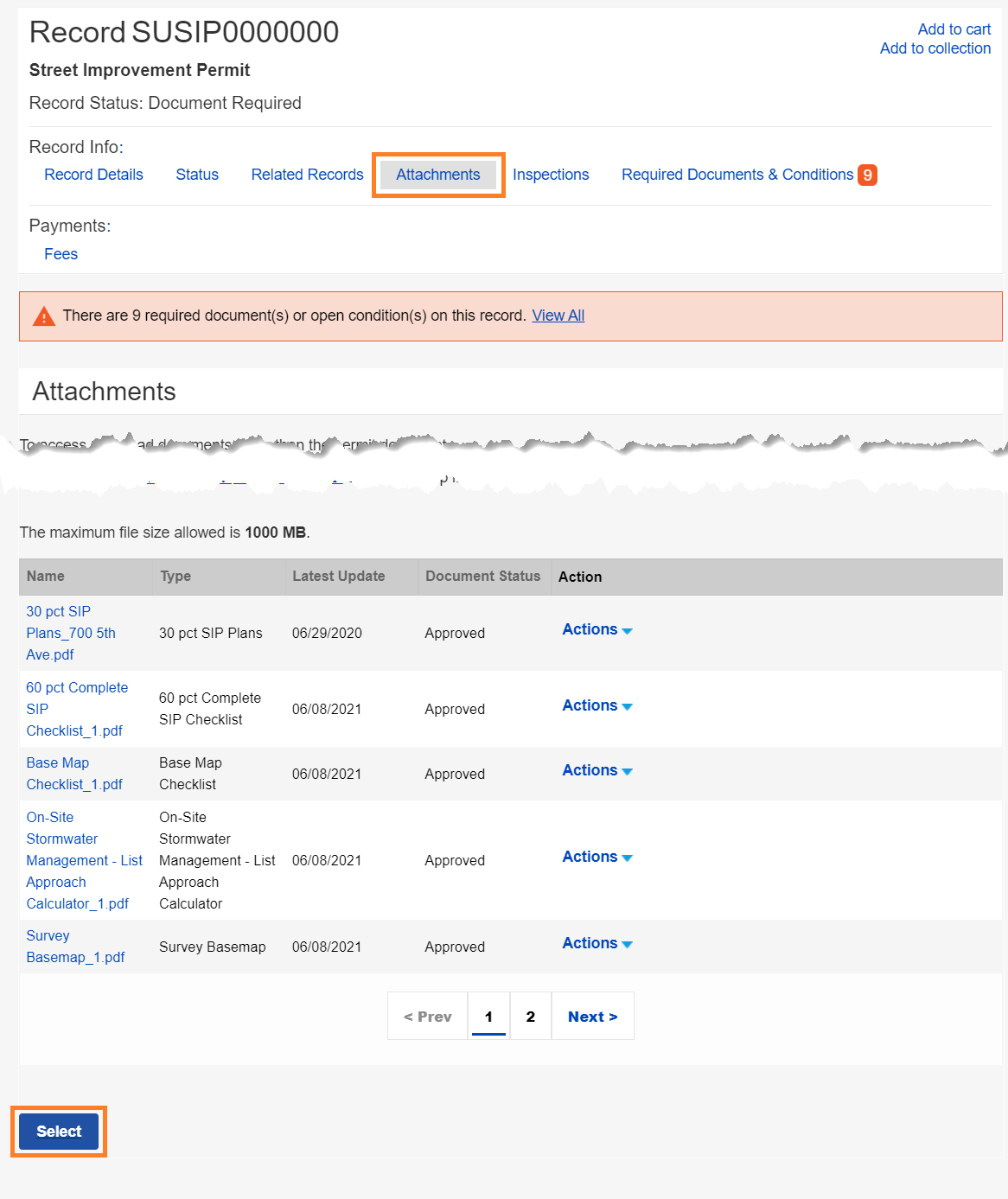The image size is (1008, 1199).
Task: Switch to the Status tab
Action: point(197,175)
